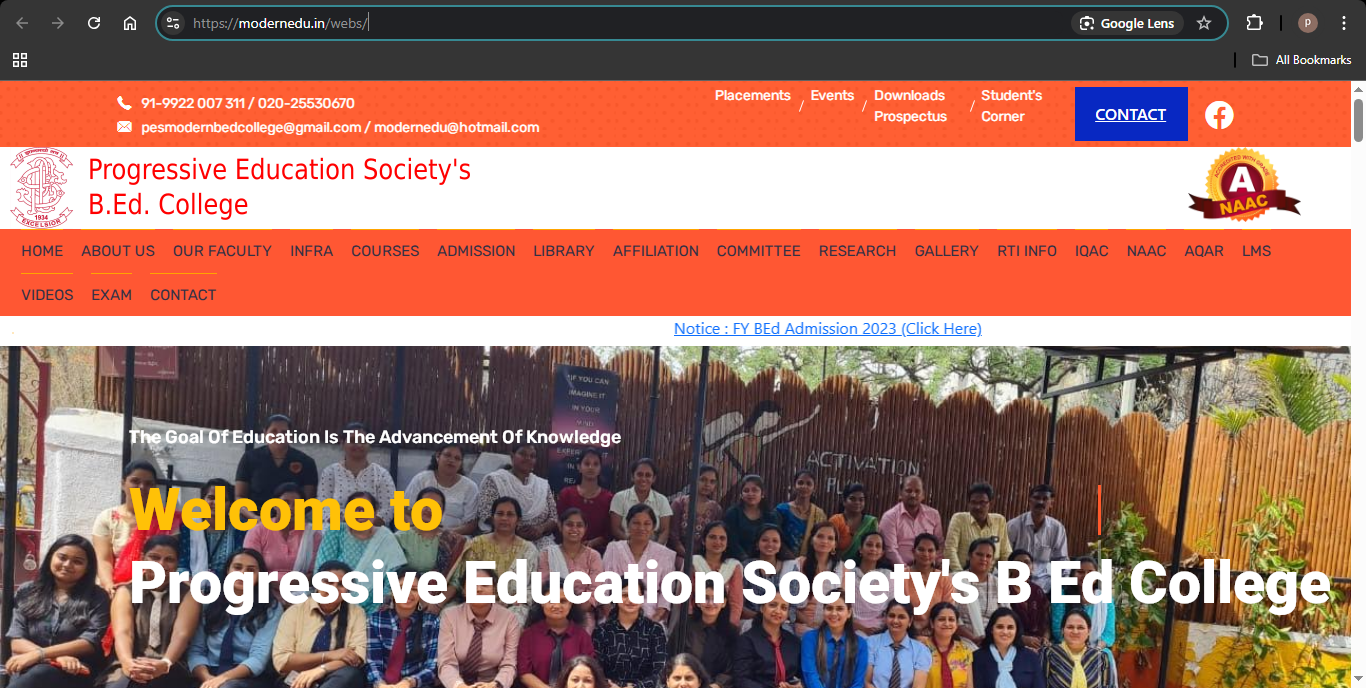Open the COURSES menu item
Screen dimensions: 1366x688
[385, 251]
